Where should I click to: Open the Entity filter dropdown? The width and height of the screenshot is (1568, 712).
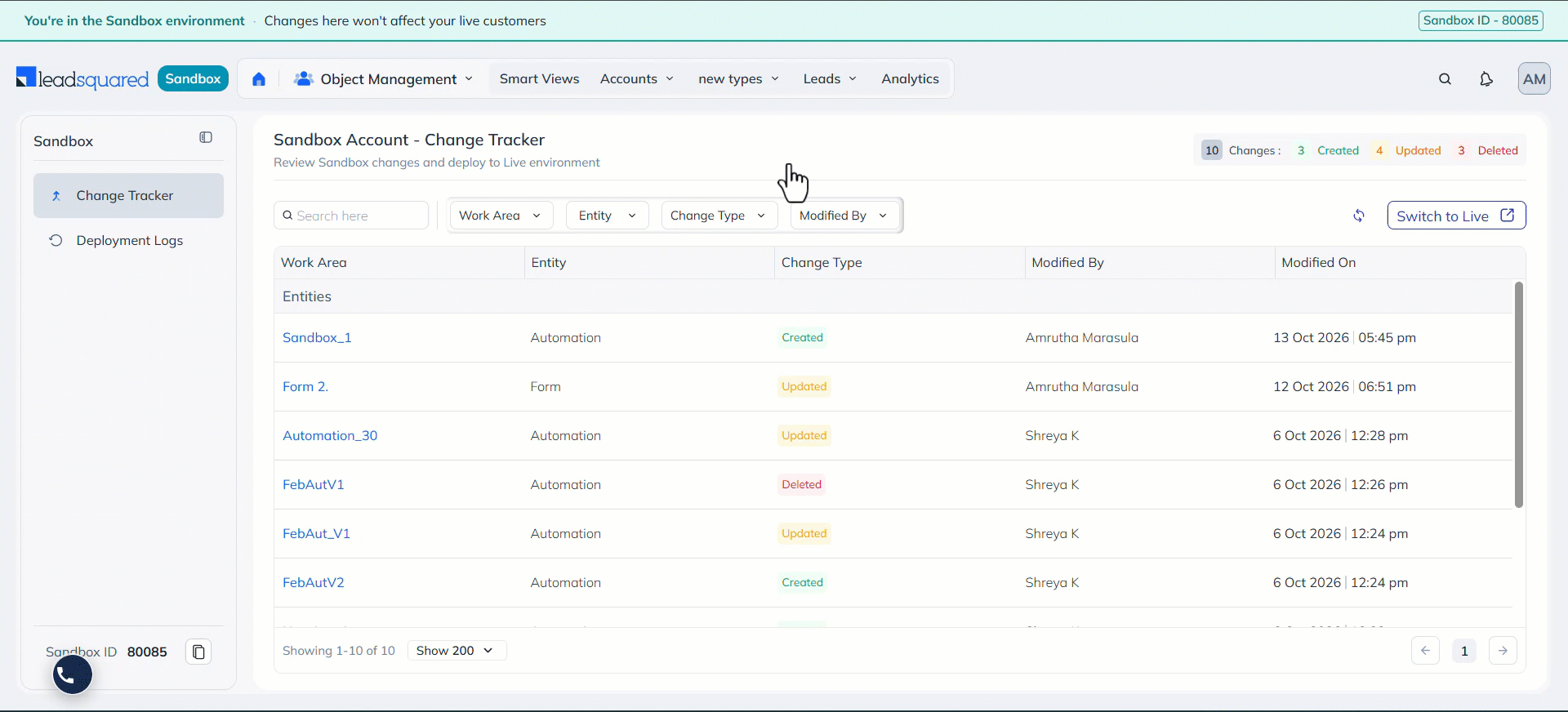[607, 216]
